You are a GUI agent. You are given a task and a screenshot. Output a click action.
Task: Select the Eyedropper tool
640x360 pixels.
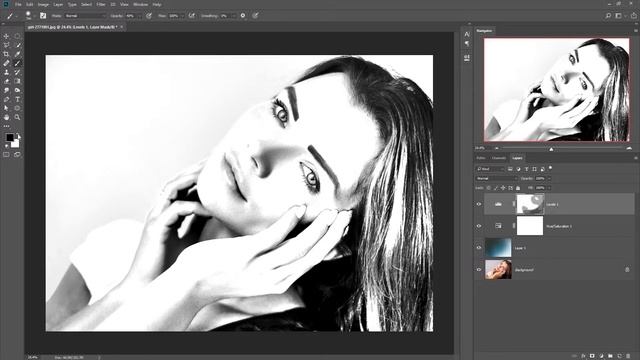18,54
